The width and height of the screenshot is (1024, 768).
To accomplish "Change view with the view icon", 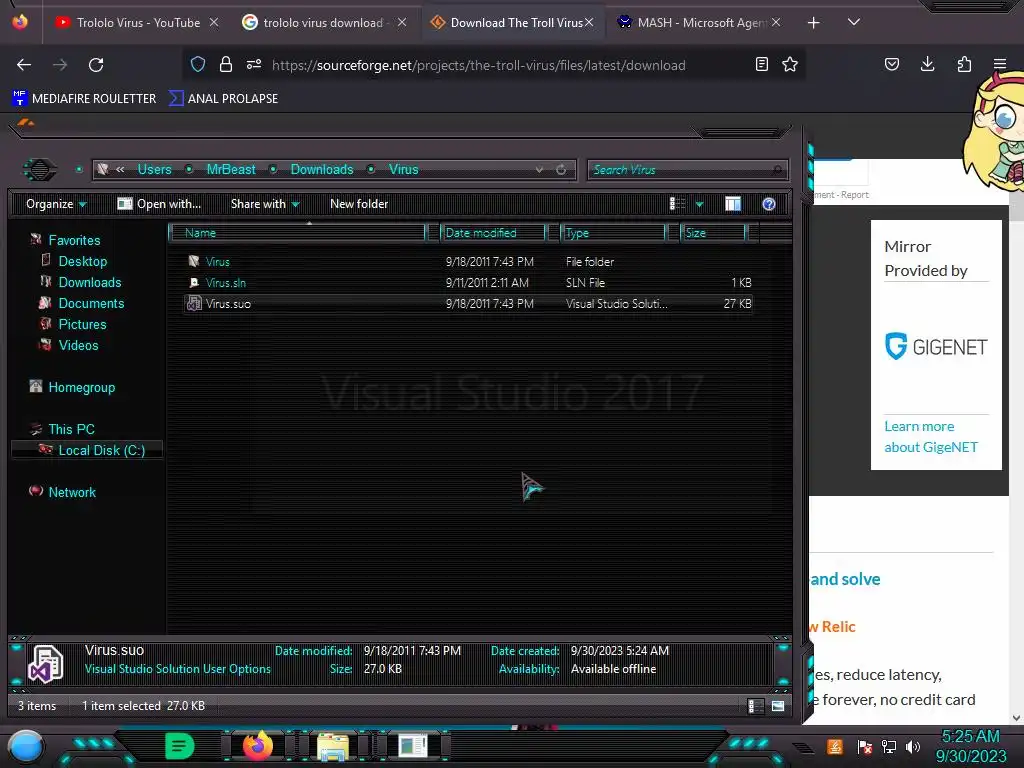I will tap(677, 204).
